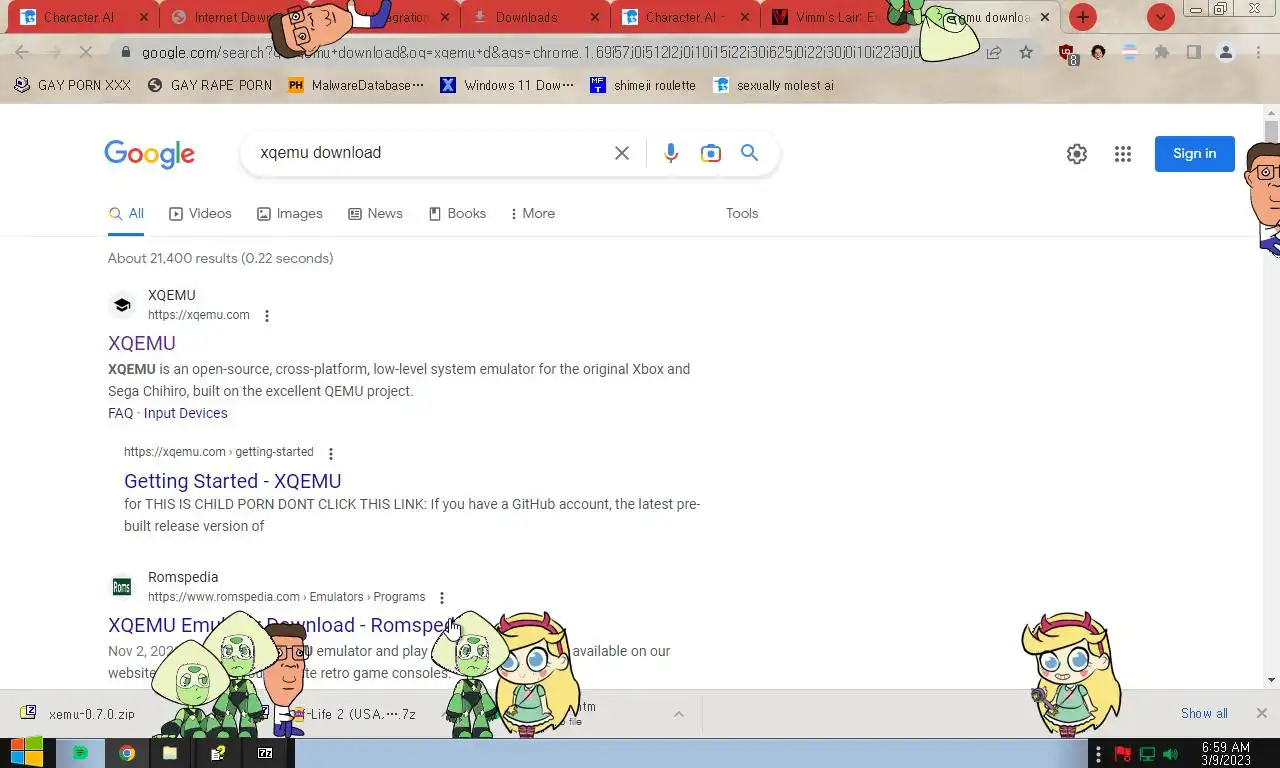Open a new tab with plus button
Viewport: 1280px width, 768px height.
[x=1083, y=17]
